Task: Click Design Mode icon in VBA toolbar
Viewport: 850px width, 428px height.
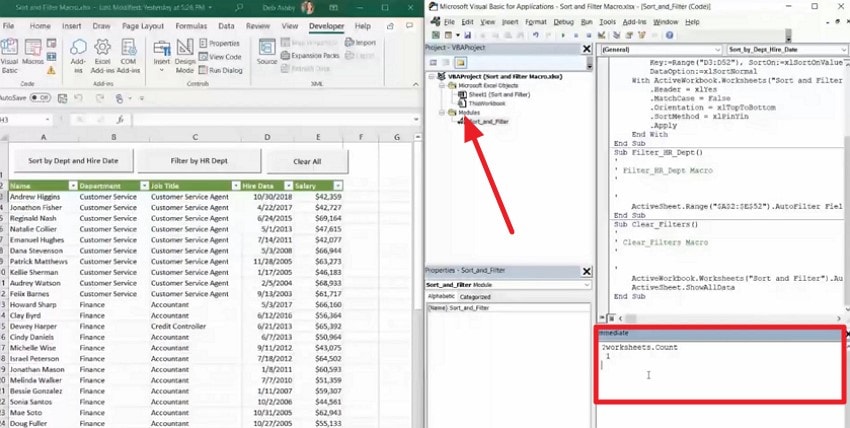Action: [x=601, y=35]
